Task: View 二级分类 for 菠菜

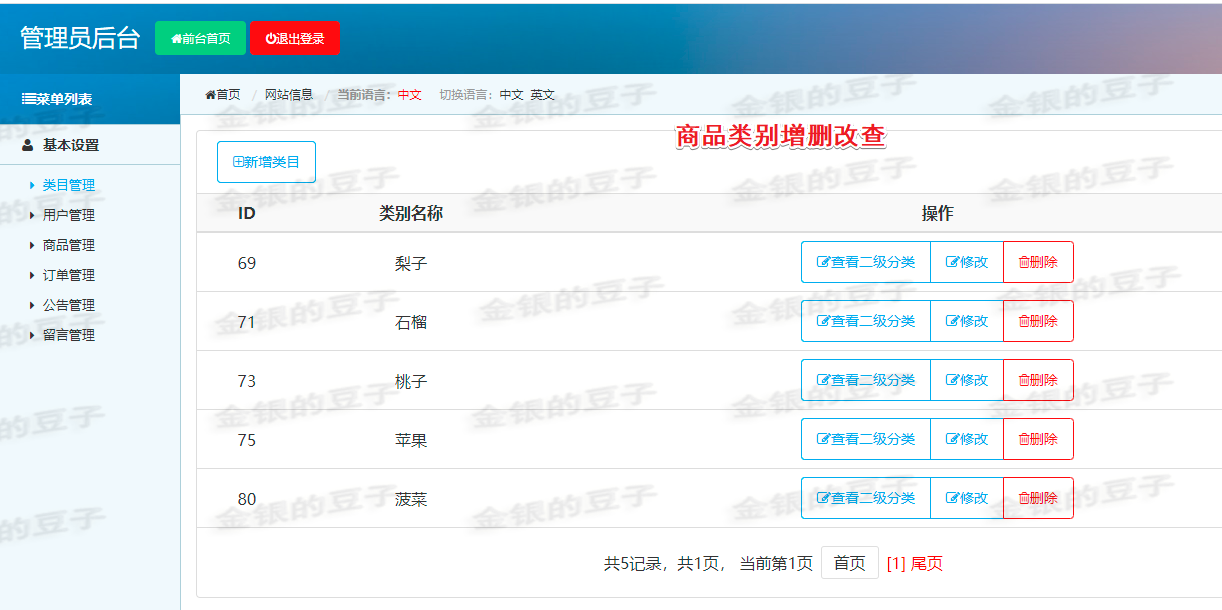Action: coord(866,498)
